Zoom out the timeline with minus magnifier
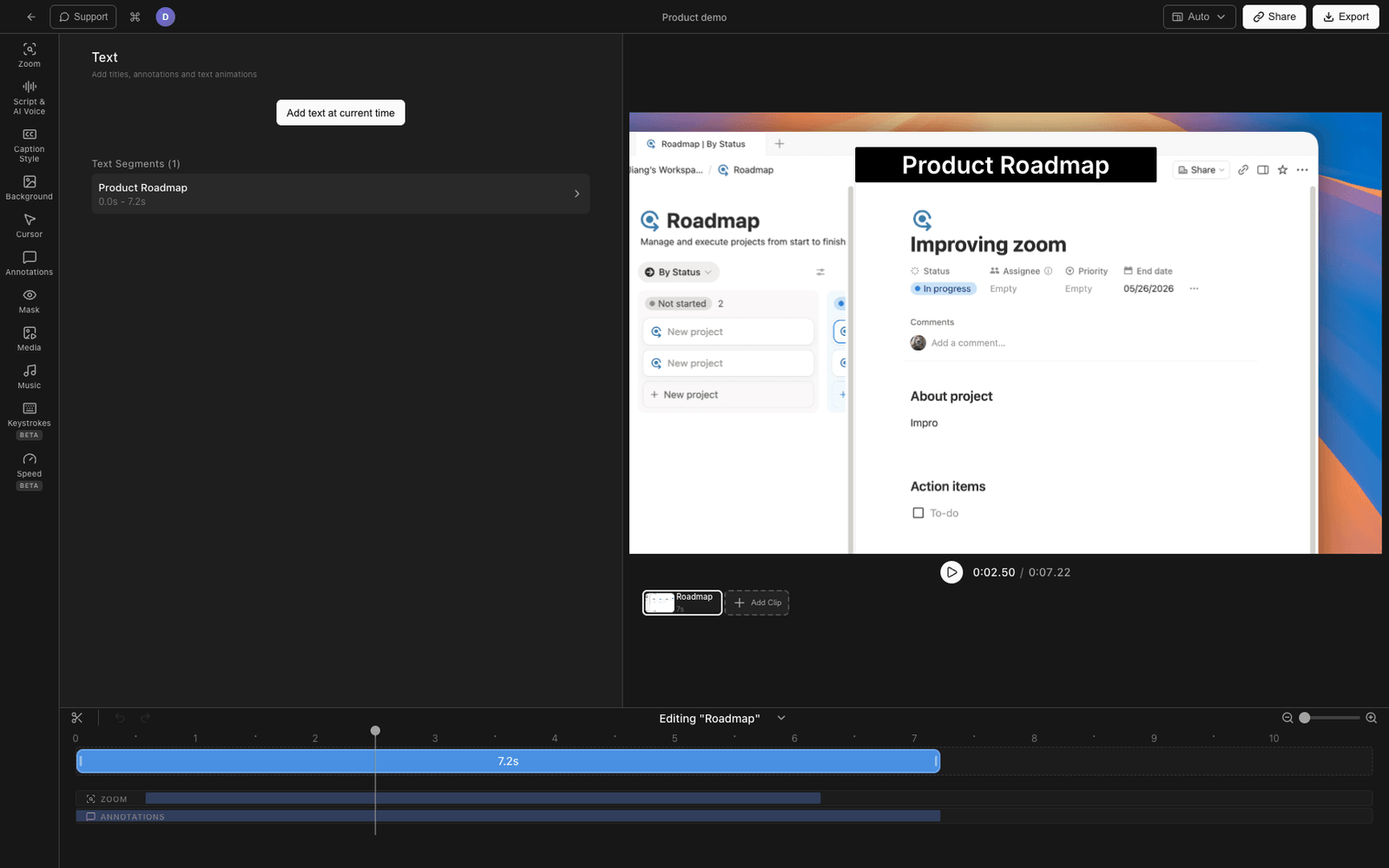This screenshot has width=1389, height=868. click(x=1287, y=718)
